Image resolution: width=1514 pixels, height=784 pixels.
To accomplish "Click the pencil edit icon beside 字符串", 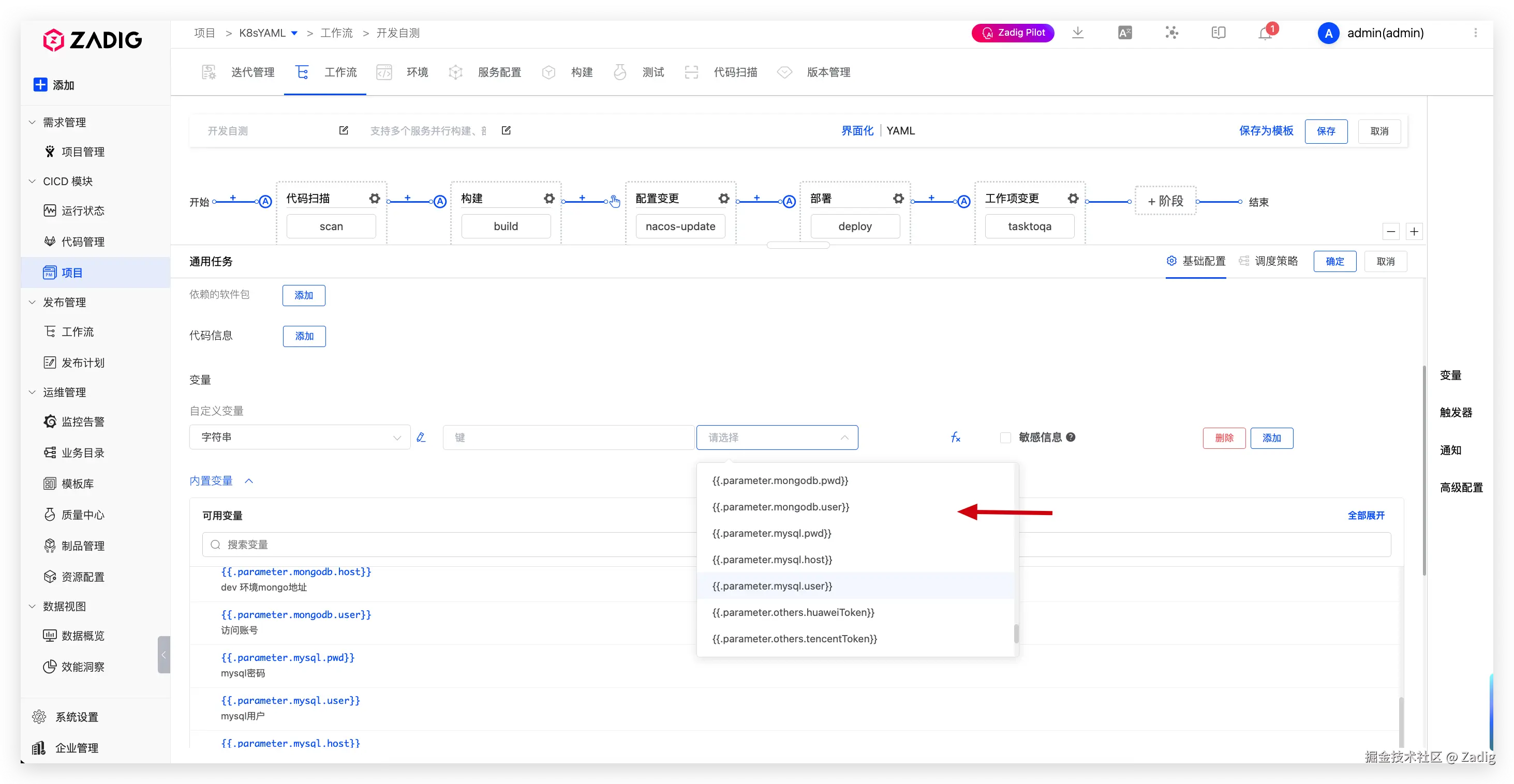I will click(x=421, y=438).
